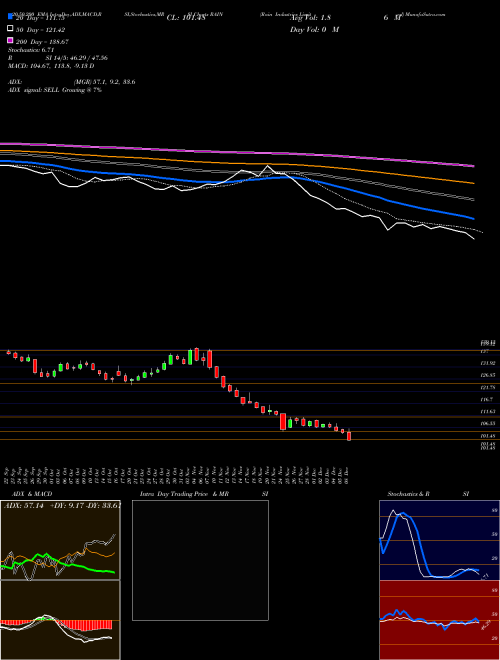The image size is (500, 660).
Task: Click the Stochastics: 6.71 readout
Action: [32, 50]
